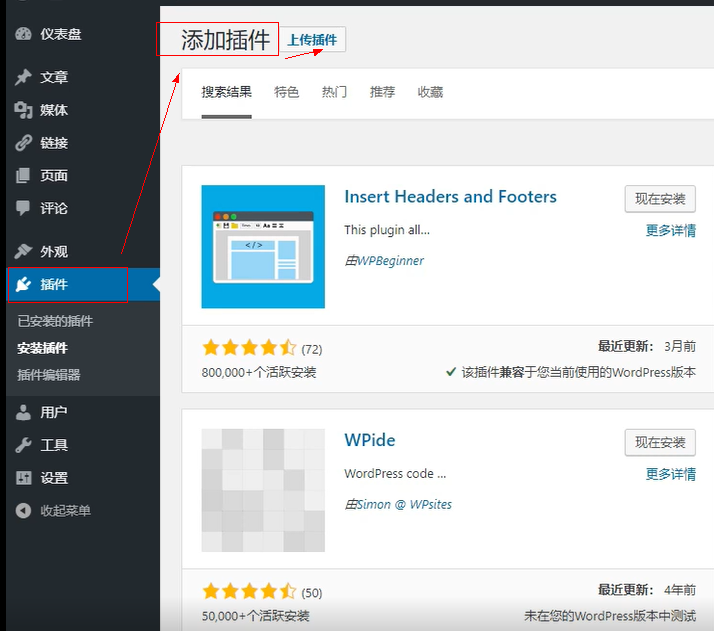Open 更多详情 for Insert Headers and Footers
Screen dimensions: 714x631
[670, 230]
